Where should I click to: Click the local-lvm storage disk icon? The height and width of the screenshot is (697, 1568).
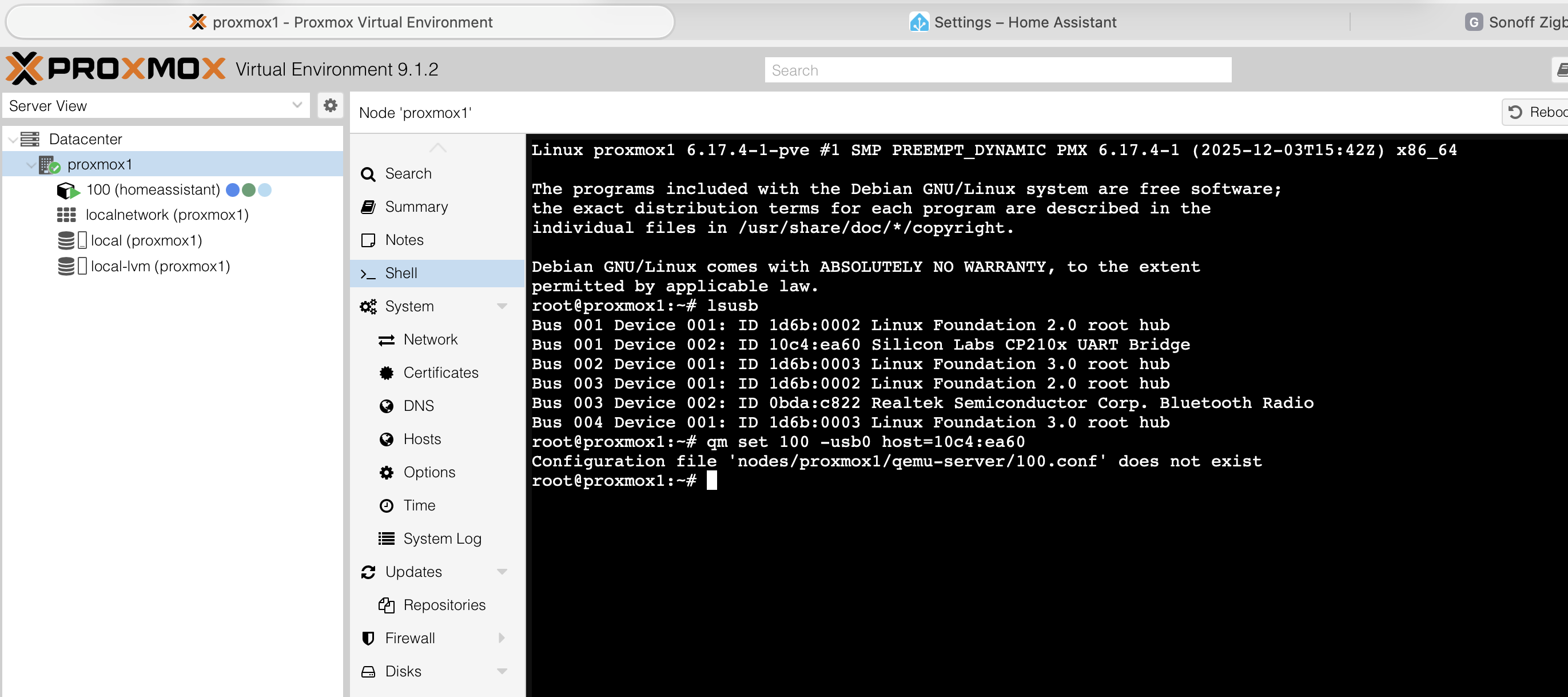66,266
